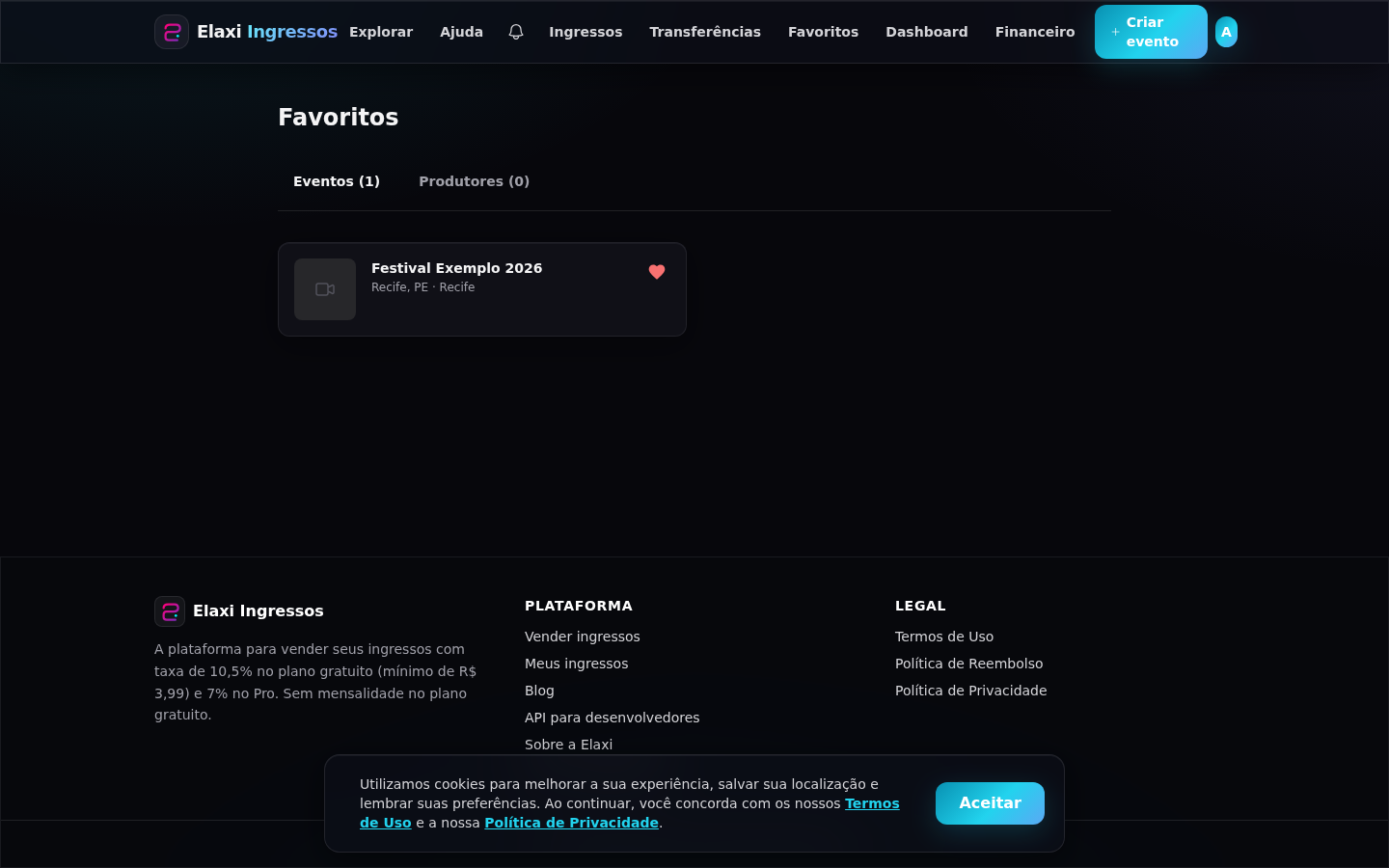Switch to the Eventos (1) tab
Viewport: 1389px width, 868px height.
point(337,181)
